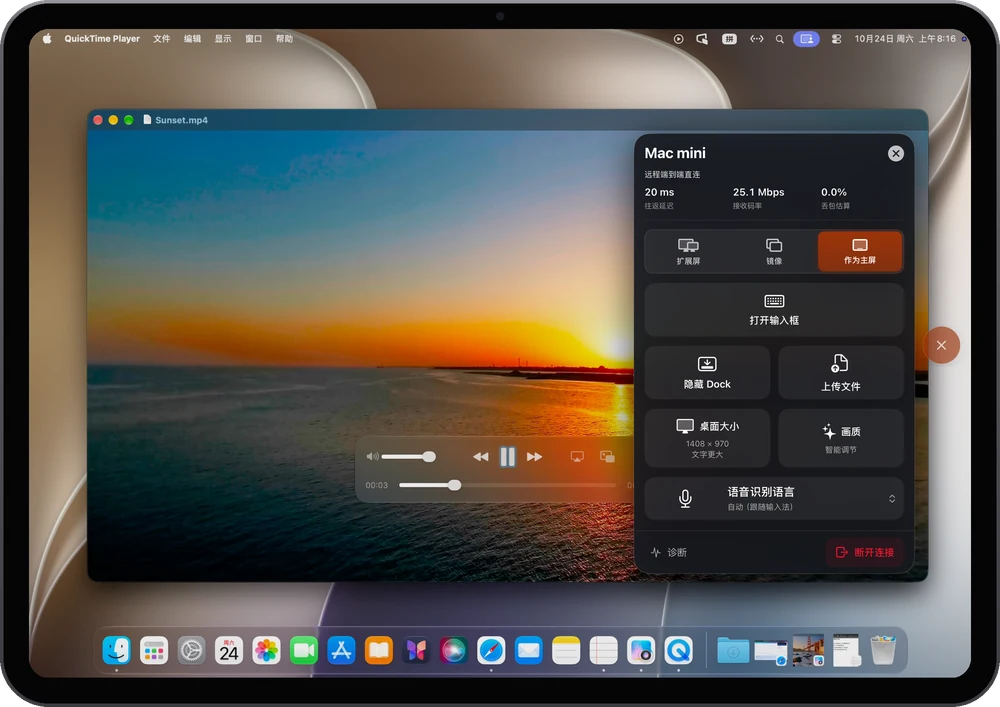Screen dimensions: 1000x707
Task: Select 作为主屏 main display mode
Action: click(x=860, y=252)
